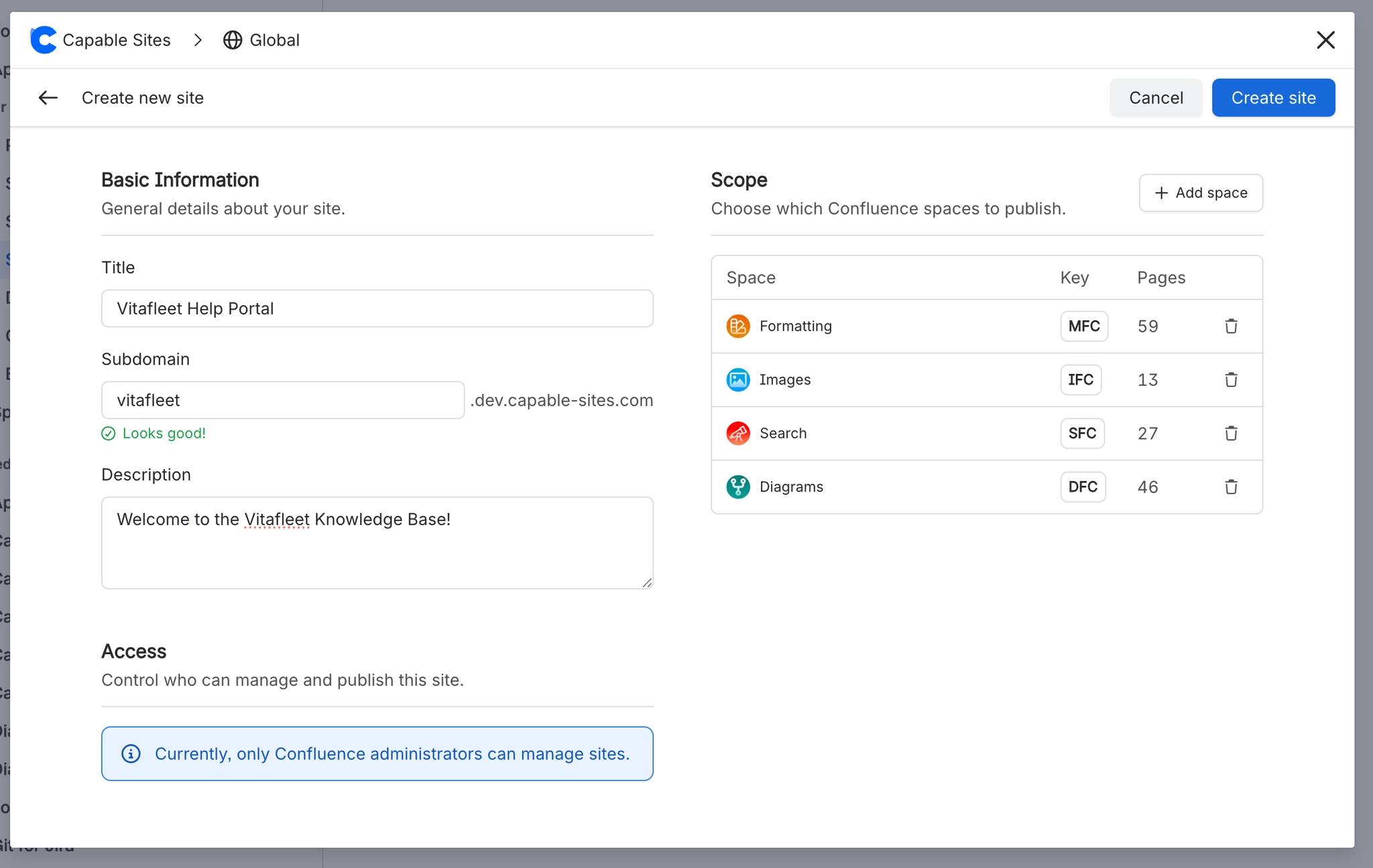Click the Capable Sites logo icon
This screenshot has height=868, width=1373.
[43, 40]
